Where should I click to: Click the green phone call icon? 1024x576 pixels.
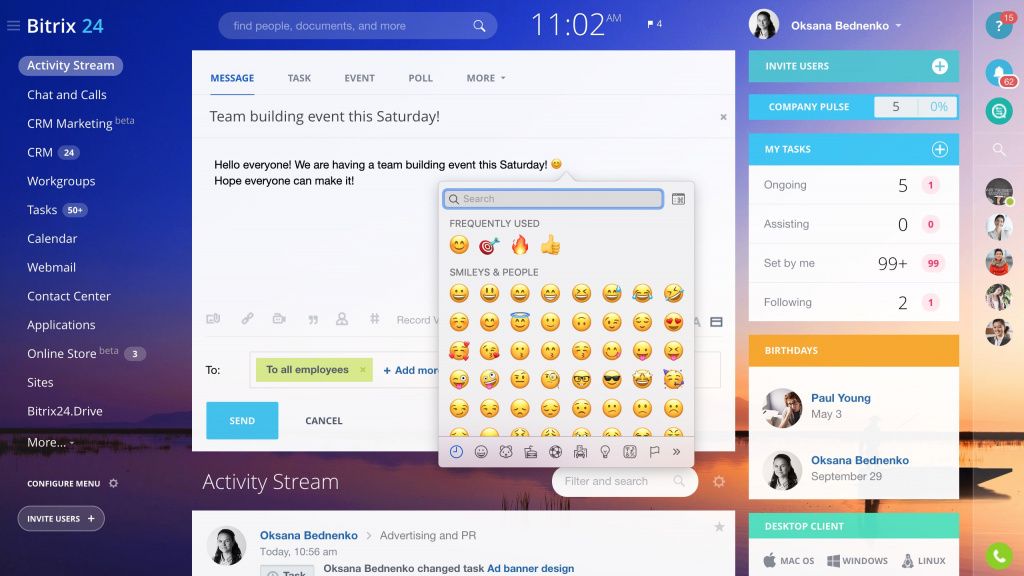click(x=998, y=555)
